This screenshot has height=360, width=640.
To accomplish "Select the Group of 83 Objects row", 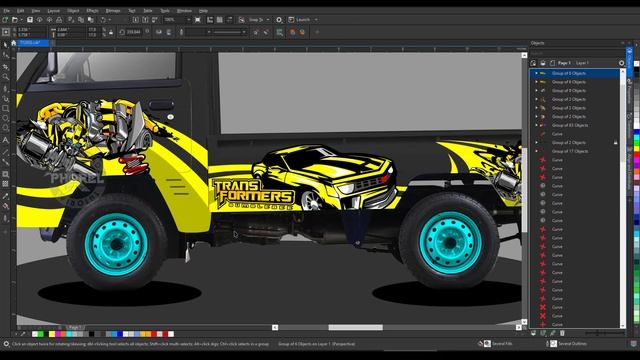I will coord(576,125).
